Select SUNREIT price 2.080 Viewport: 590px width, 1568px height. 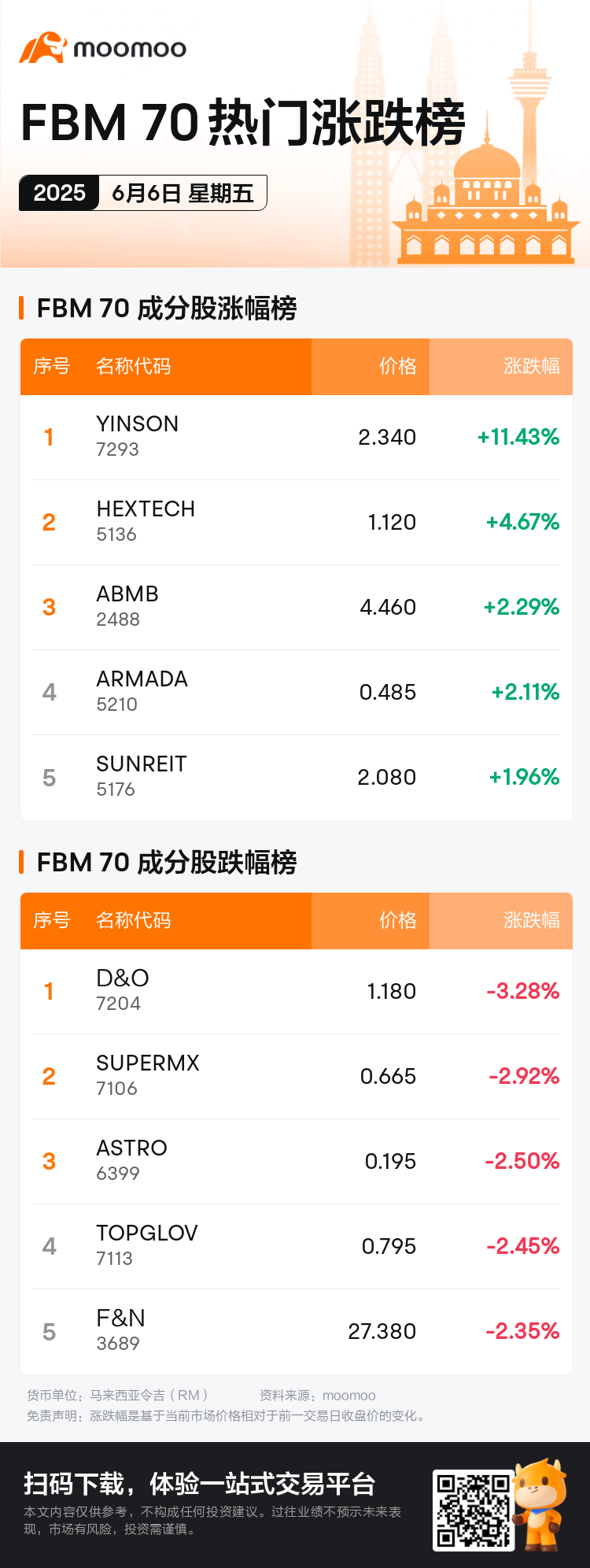click(386, 778)
